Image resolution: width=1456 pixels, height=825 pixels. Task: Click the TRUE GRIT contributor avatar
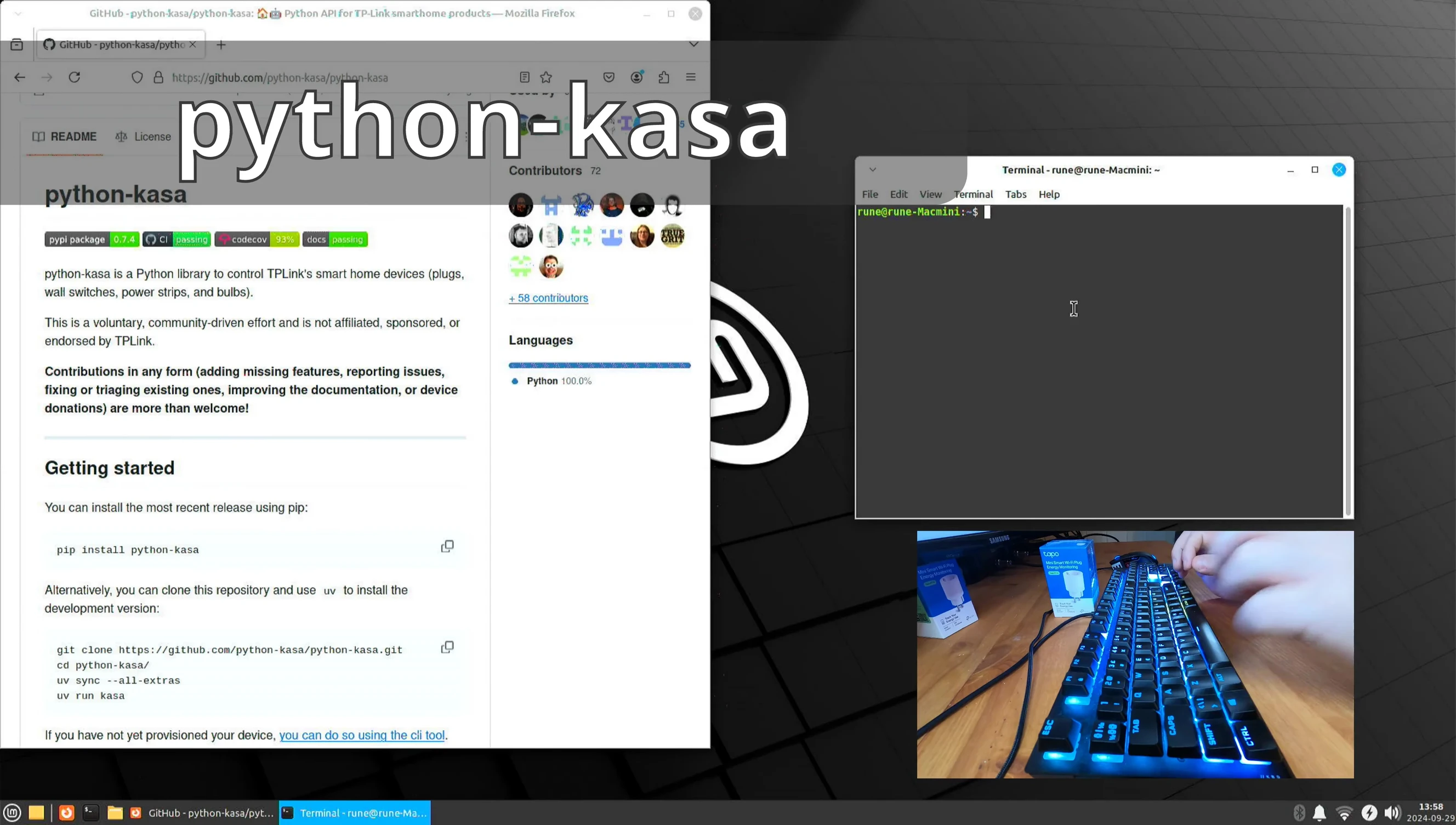673,236
